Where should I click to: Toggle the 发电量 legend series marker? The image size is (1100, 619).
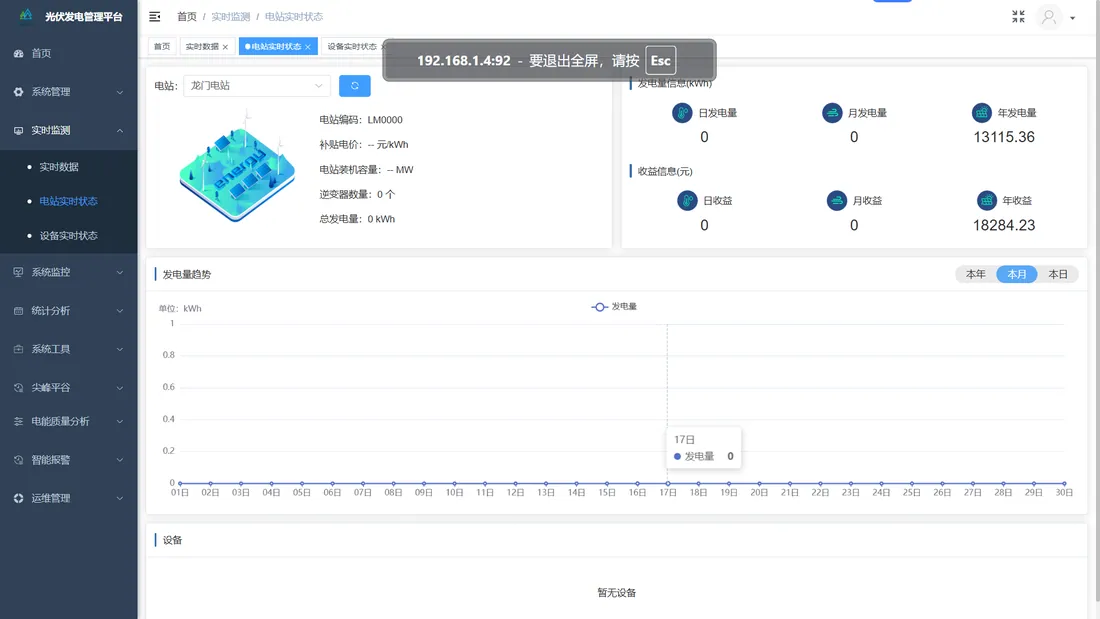[599, 307]
